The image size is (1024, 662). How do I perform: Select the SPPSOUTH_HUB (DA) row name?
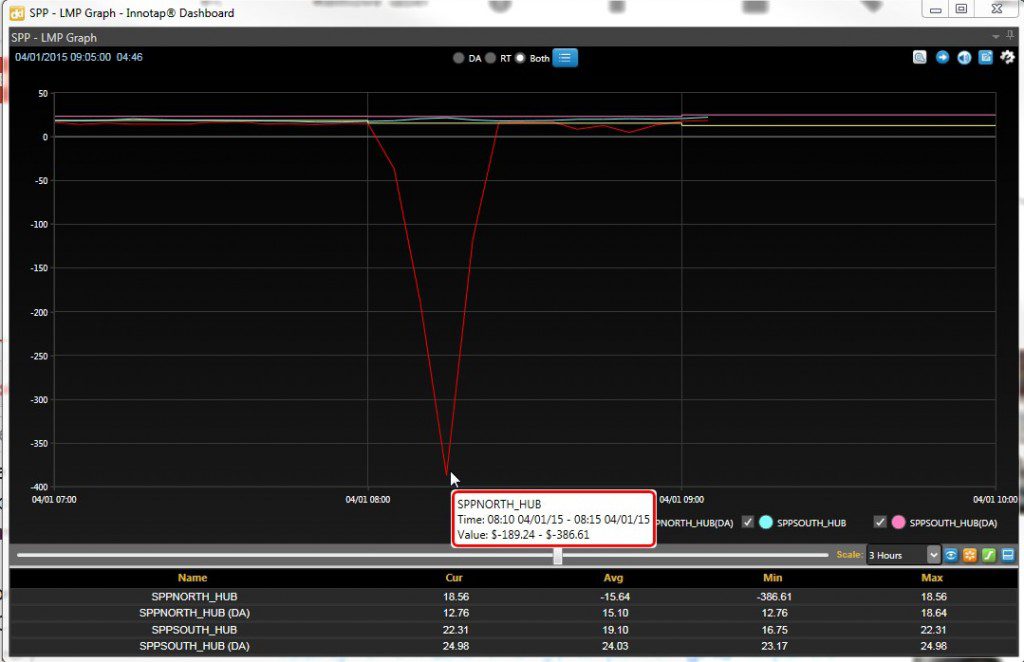point(195,646)
